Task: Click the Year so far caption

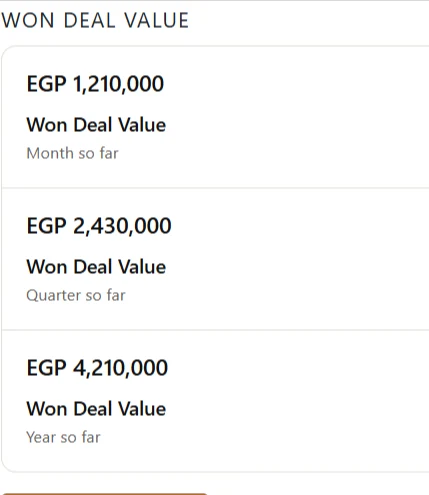Action: pyautogui.click(x=63, y=437)
